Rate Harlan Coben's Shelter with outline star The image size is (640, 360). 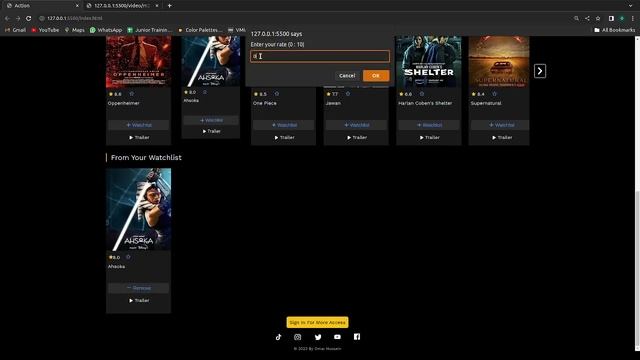point(422,94)
